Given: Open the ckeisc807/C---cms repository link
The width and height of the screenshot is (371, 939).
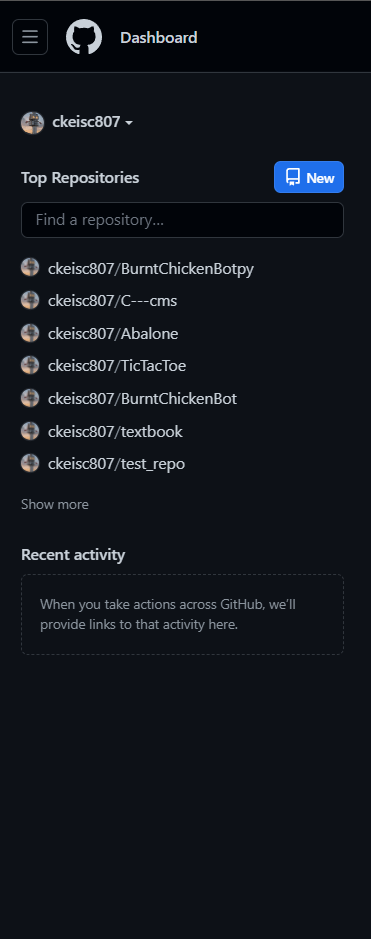Looking at the screenshot, I should click(112, 301).
